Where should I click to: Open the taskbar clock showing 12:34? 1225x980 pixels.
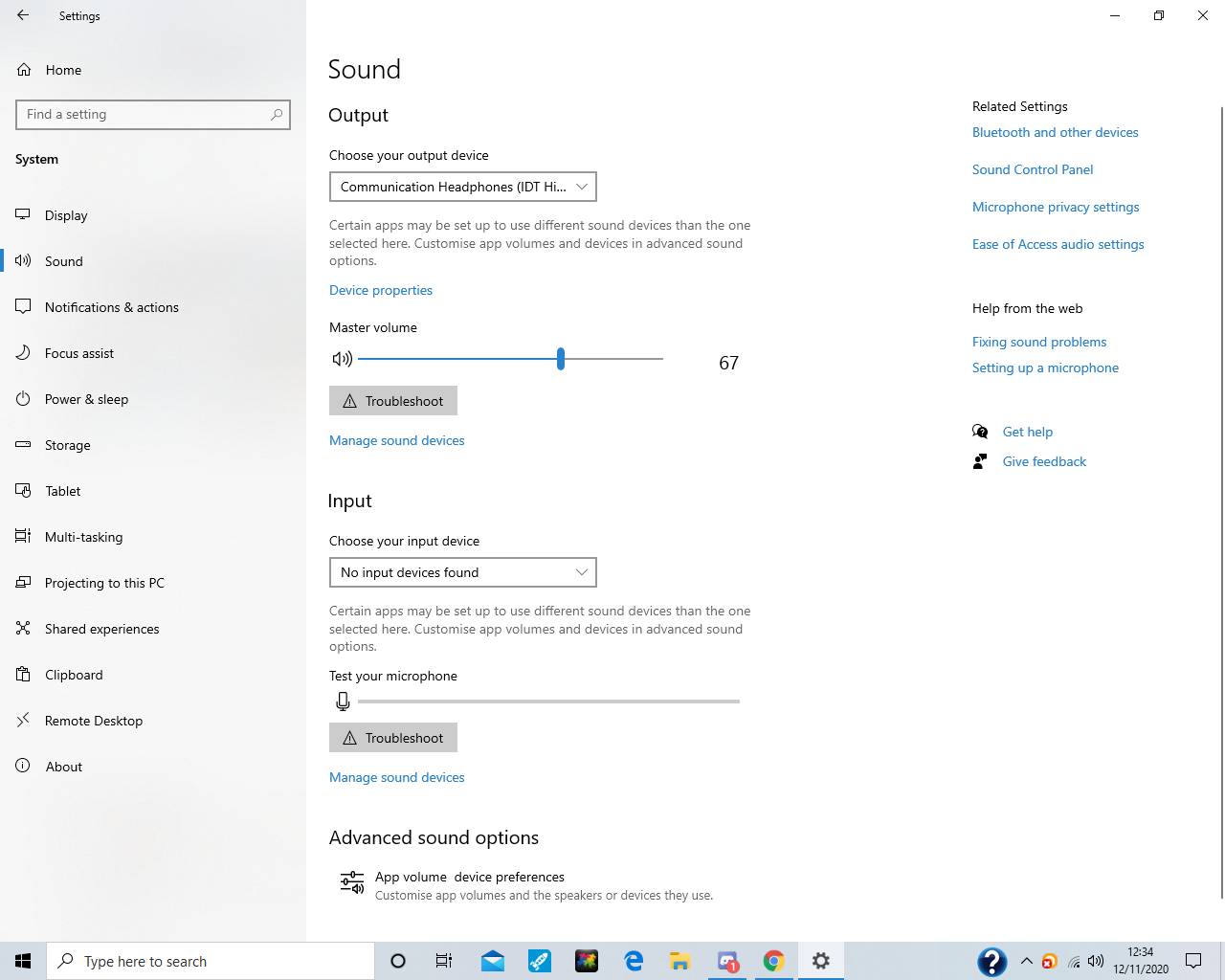click(x=1141, y=961)
